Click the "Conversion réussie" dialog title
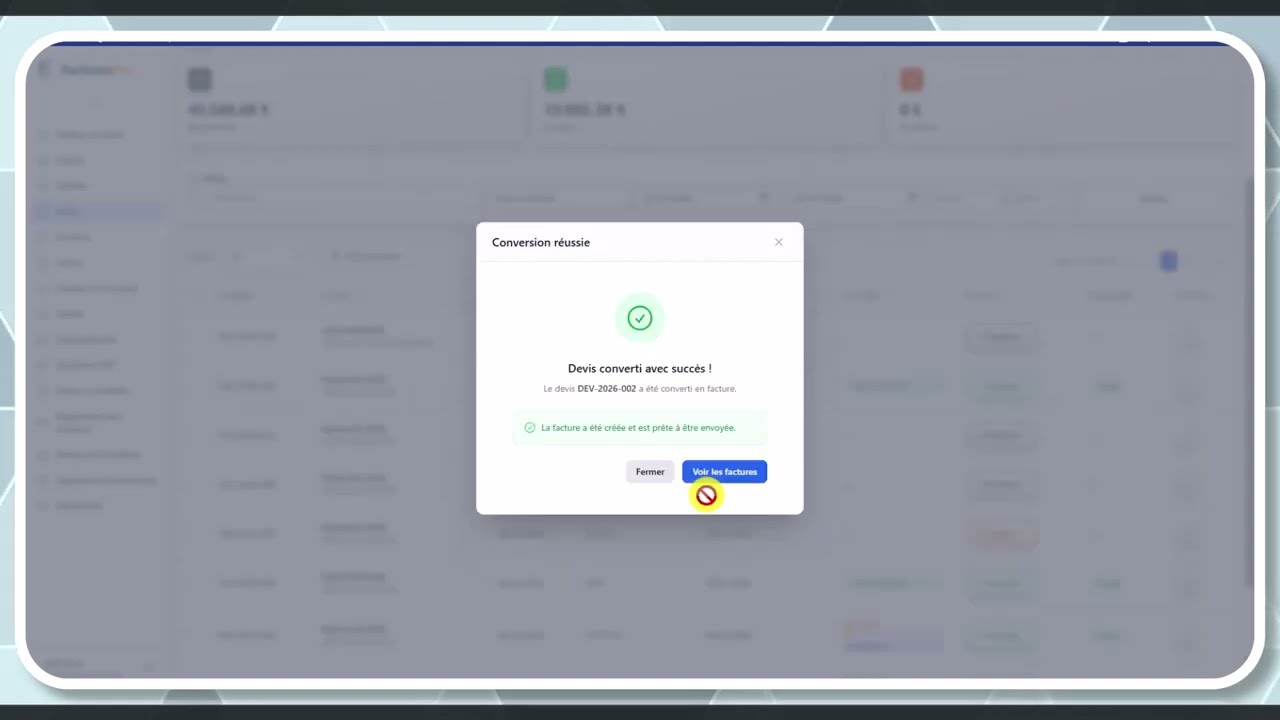1280x720 pixels. pyautogui.click(x=541, y=242)
